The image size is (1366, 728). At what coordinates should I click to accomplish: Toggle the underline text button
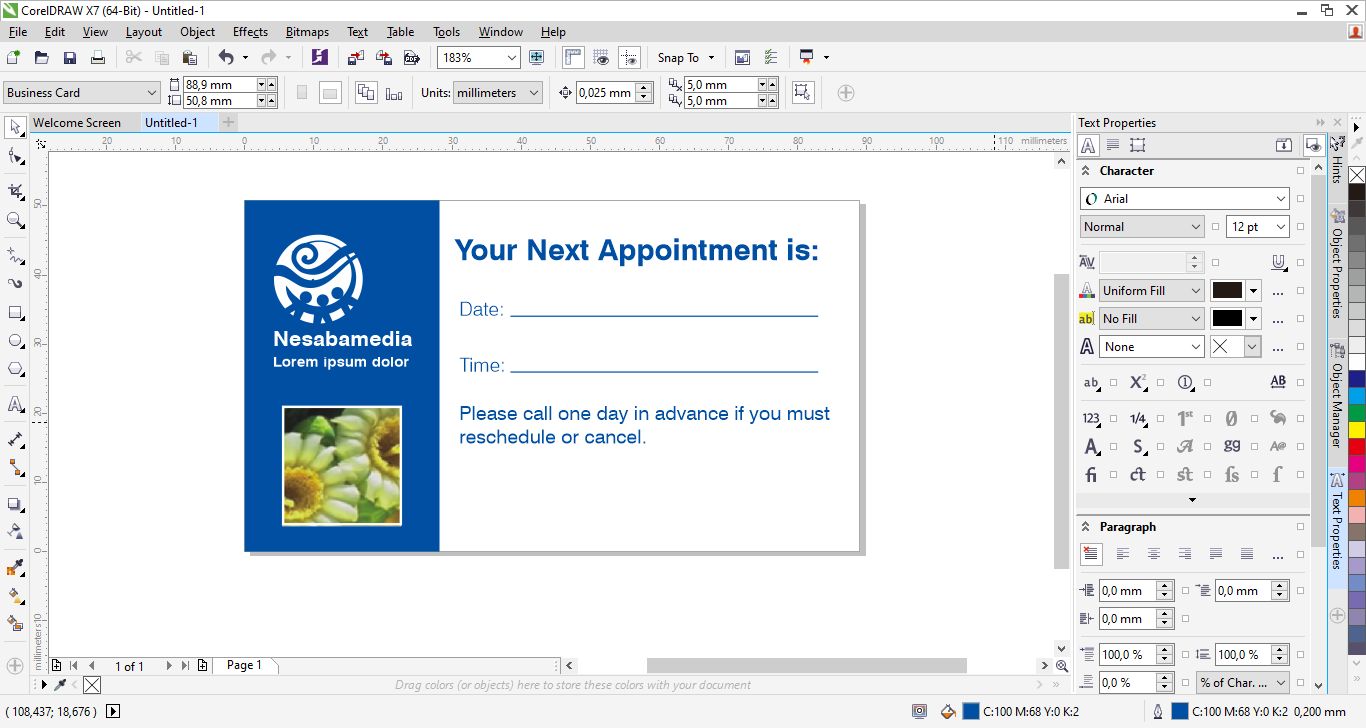(x=1278, y=262)
